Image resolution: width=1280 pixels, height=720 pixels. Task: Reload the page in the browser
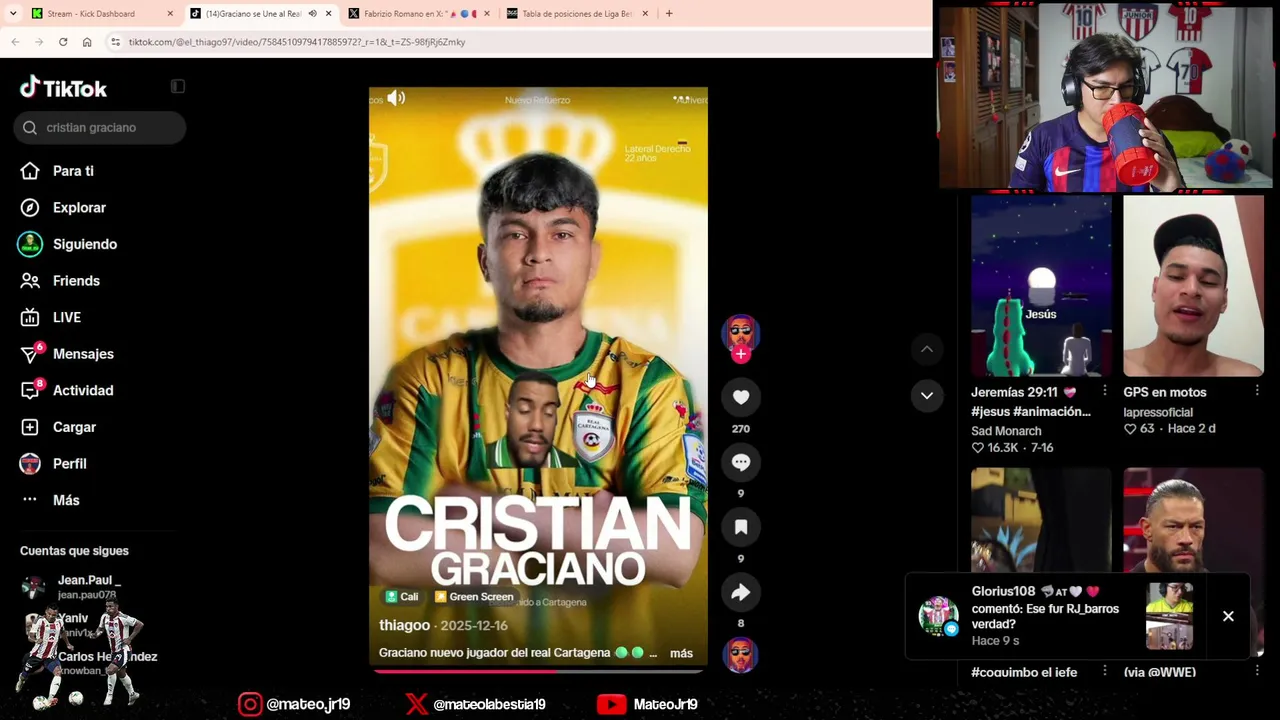[x=63, y=42]
